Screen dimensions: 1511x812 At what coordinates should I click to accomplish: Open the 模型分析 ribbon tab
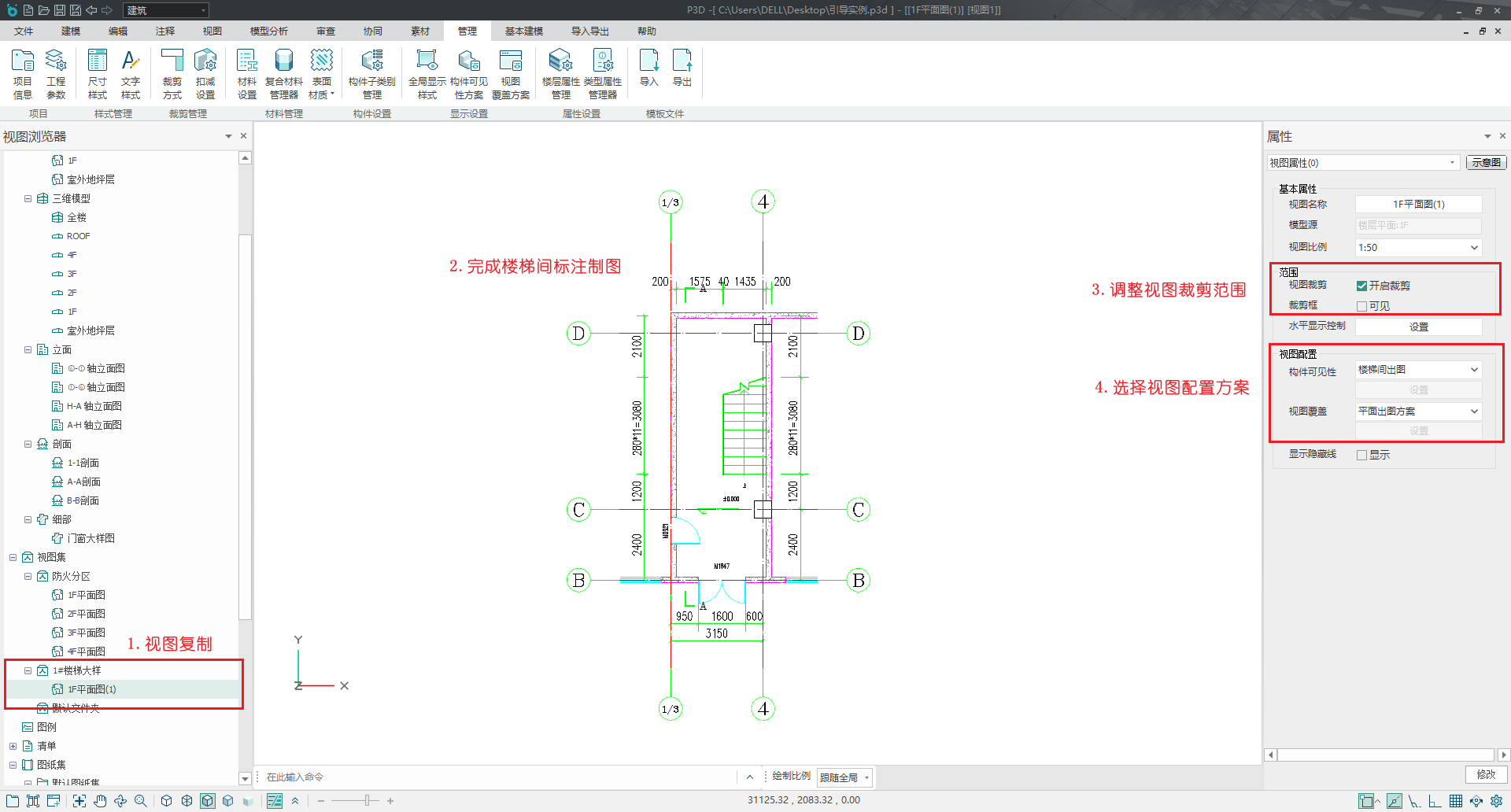[x=268, y=31]
